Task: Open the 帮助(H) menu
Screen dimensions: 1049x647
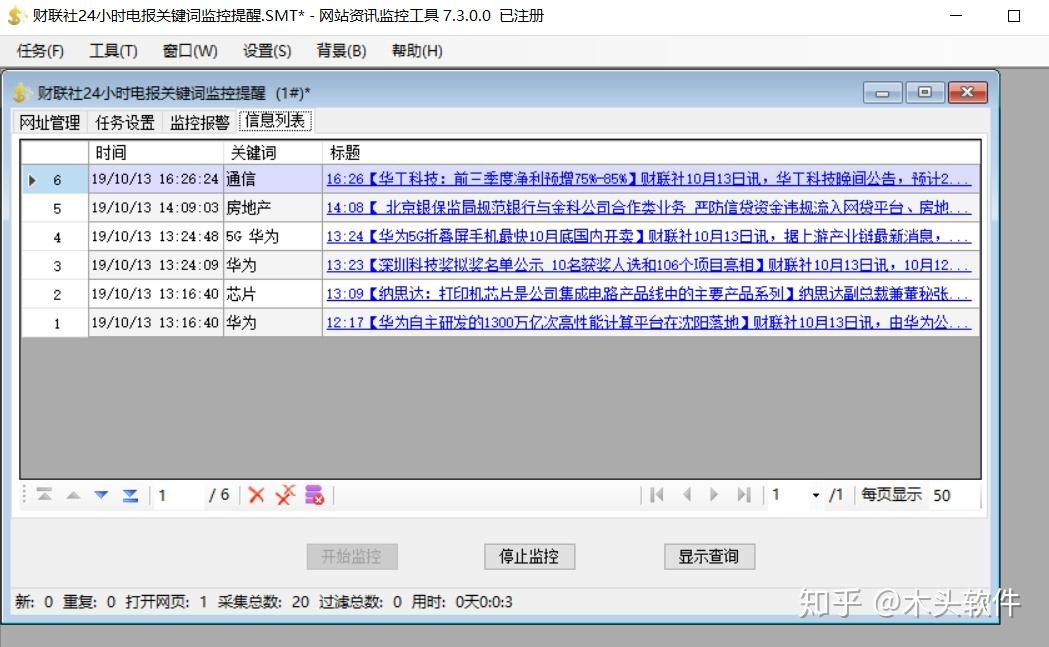Action: pos(417,51)
